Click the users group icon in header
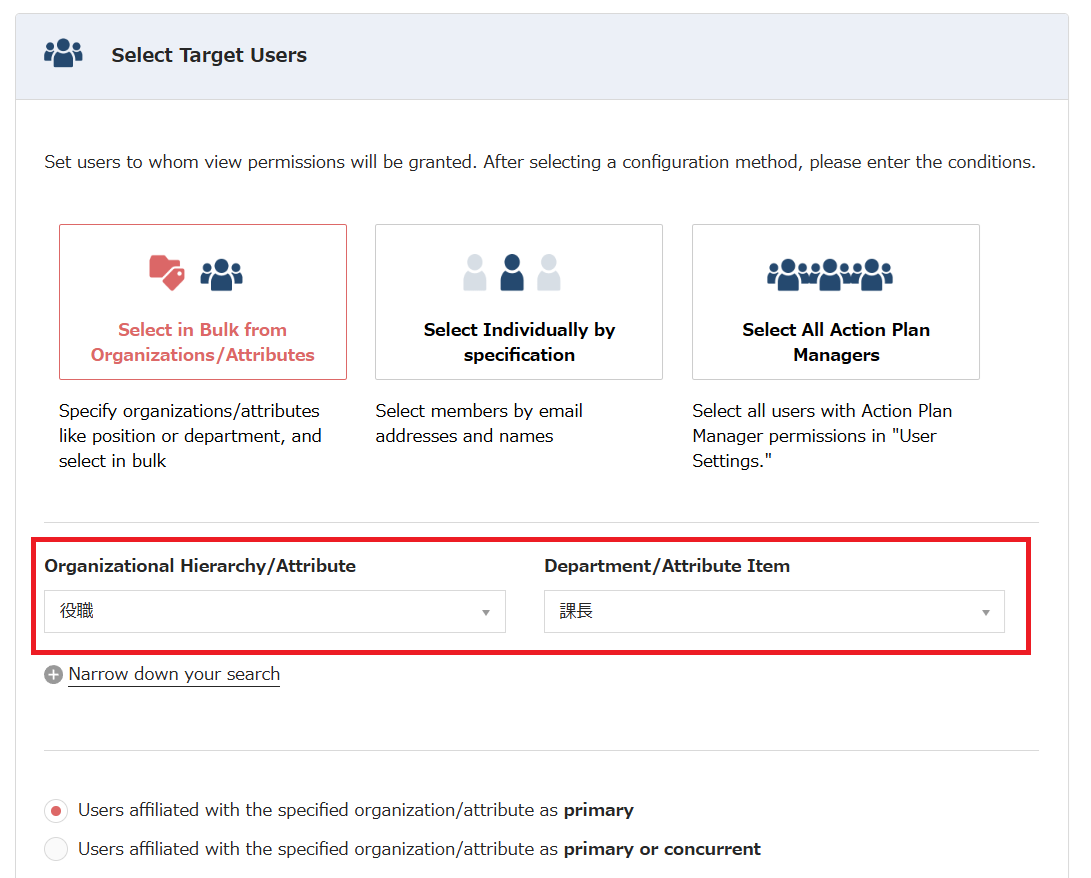 [63, 54]
